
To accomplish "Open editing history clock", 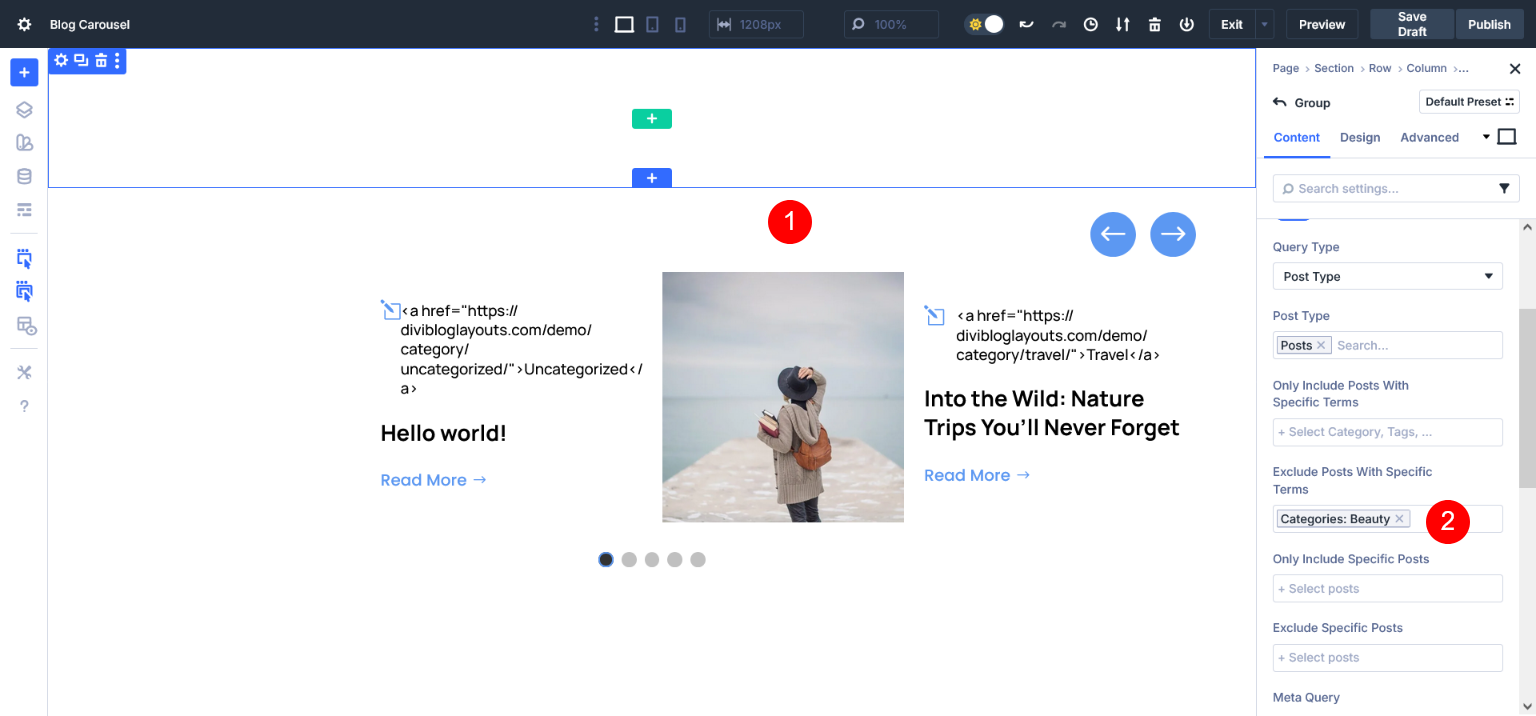I will pos(1091,24).
